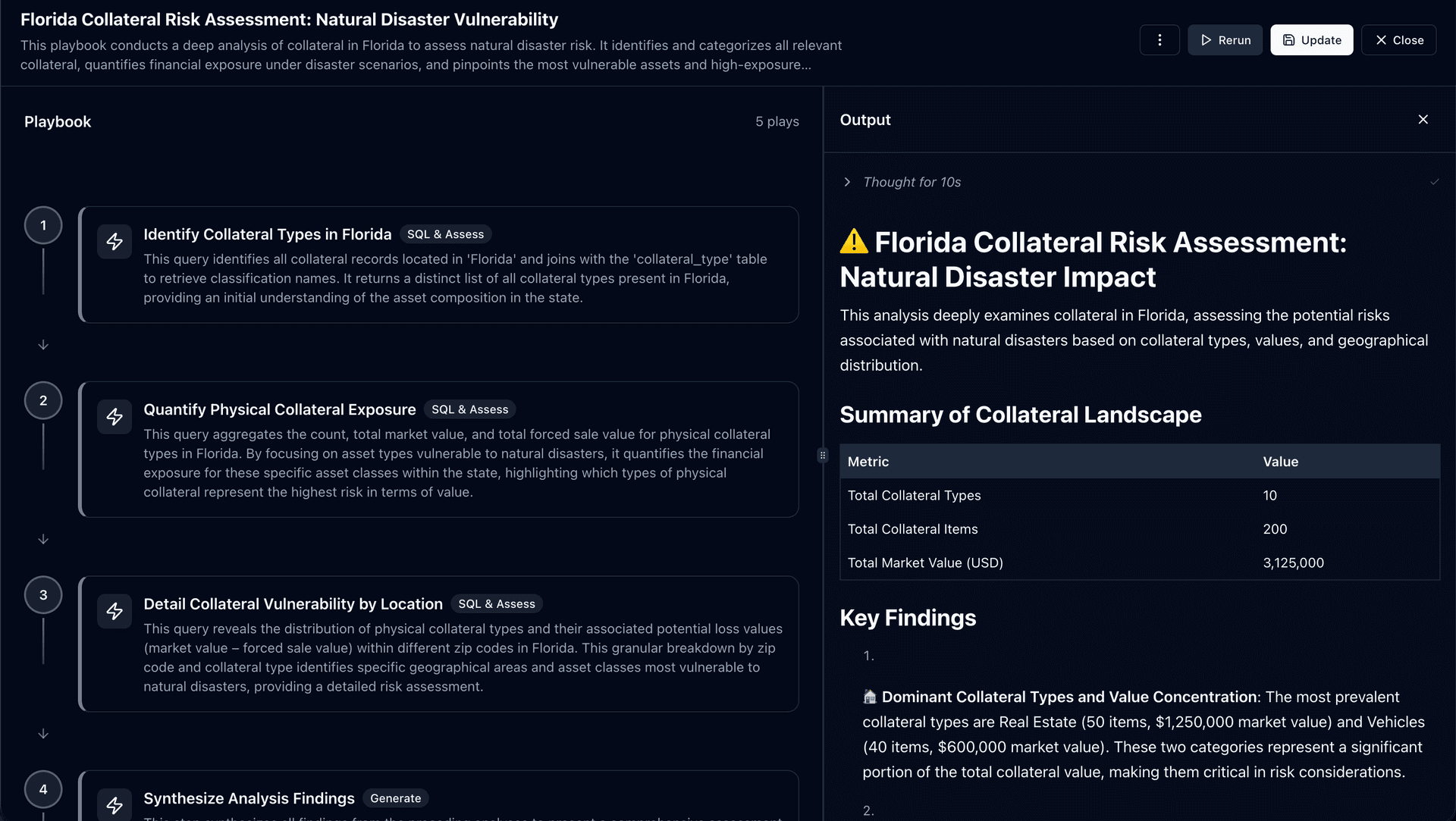Click the Generate badge on Synthesize Analysis Findings
The height and width of the screenshot is (821, 1456).
(x=396, y=797)
